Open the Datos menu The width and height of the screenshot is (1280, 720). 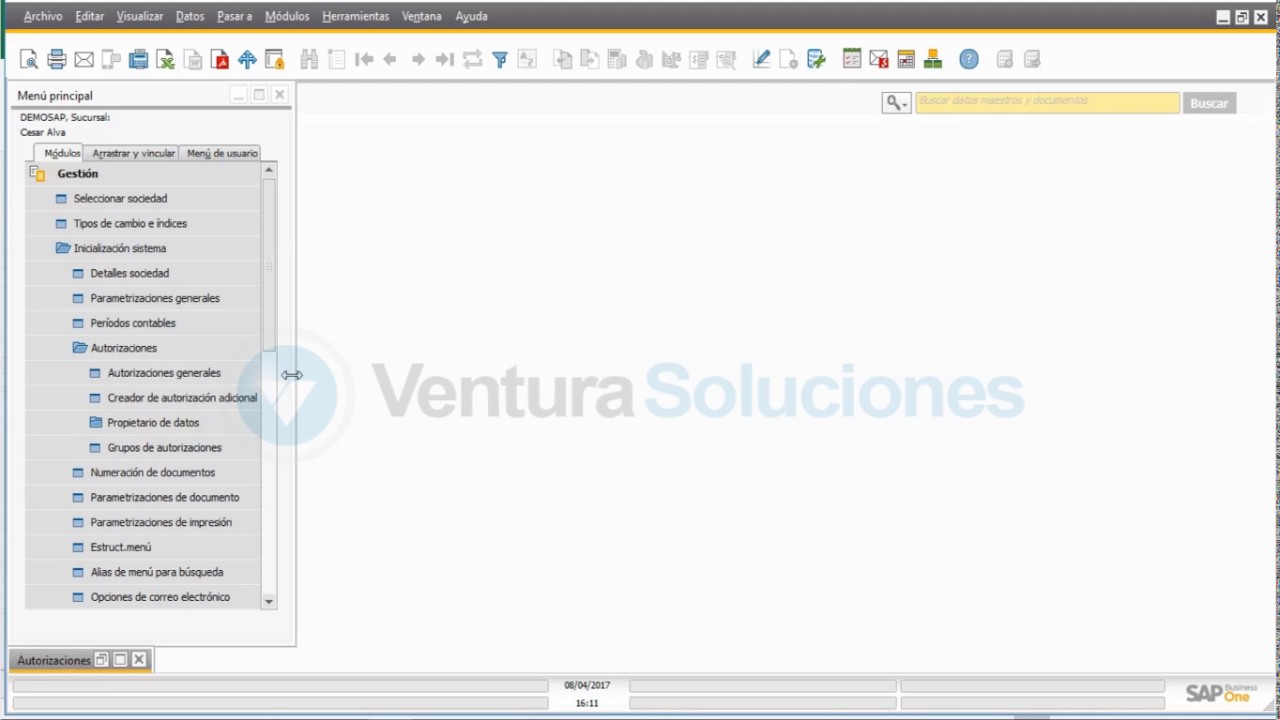click(x=190, y=17)
